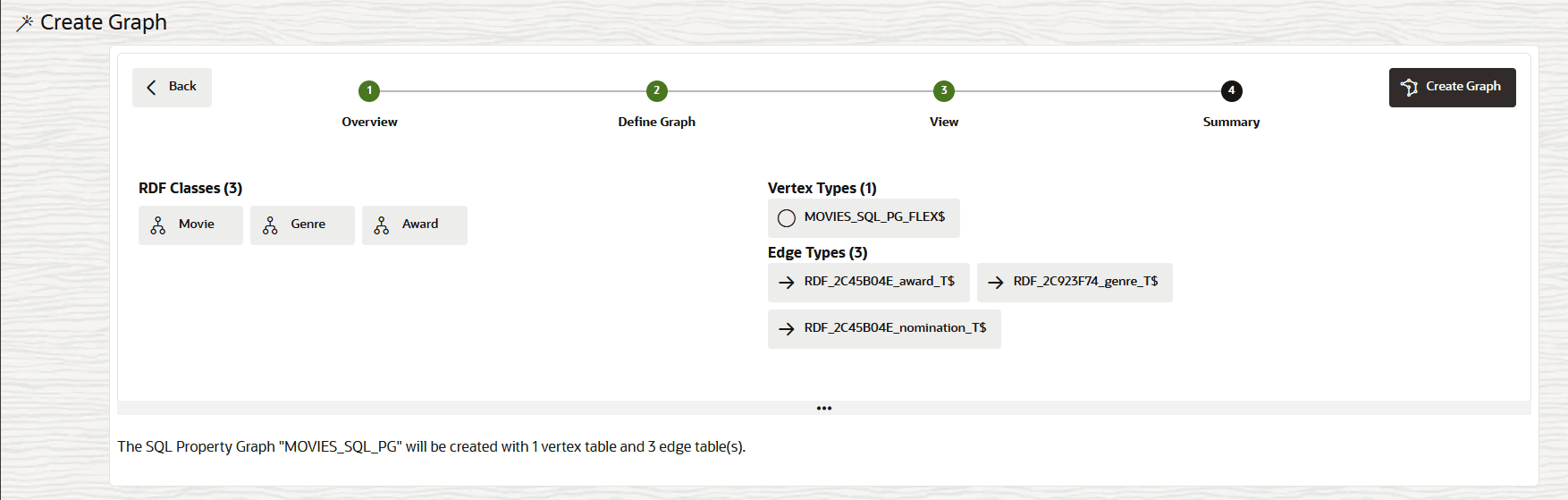Image resolution: width=1568 pixels, height=500 pixels.
Task: Select step 2 Define Graph circle
Action: tap(657, 91)
